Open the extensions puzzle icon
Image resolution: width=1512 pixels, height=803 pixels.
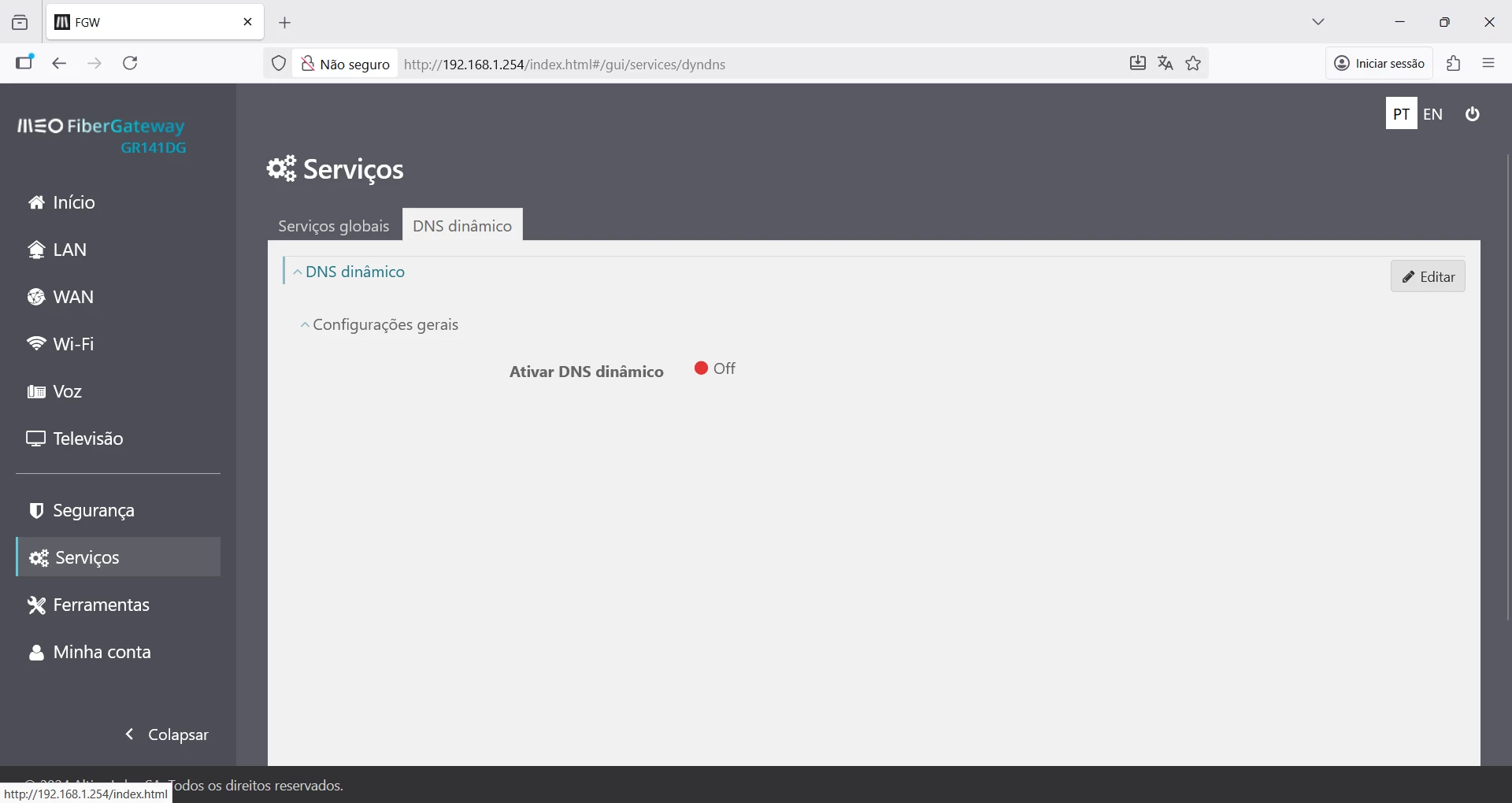pyautogui.click(x=1454, y=64)
